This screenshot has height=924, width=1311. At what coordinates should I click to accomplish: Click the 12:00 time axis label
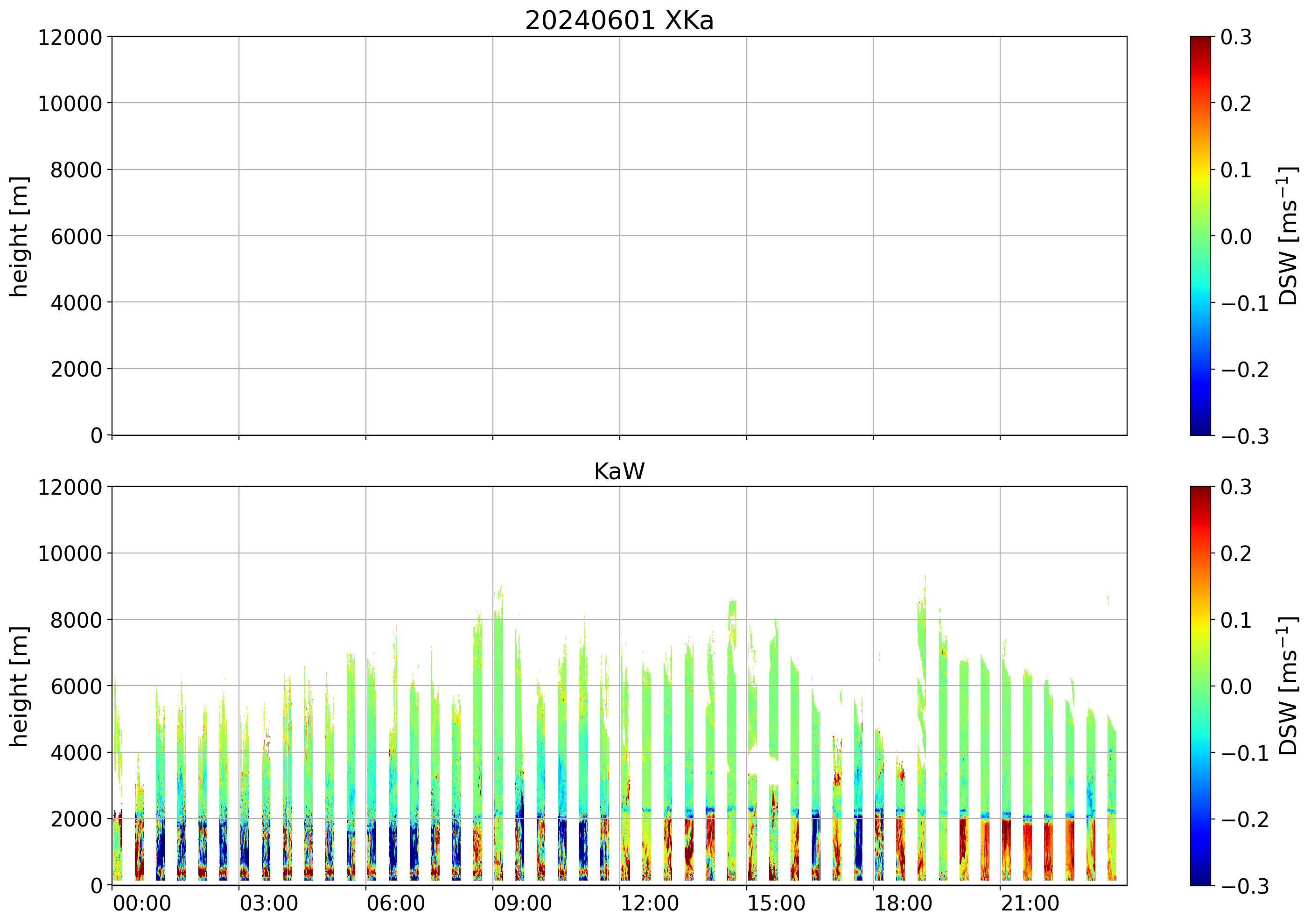pyautogui.click(x=649, y=904)
